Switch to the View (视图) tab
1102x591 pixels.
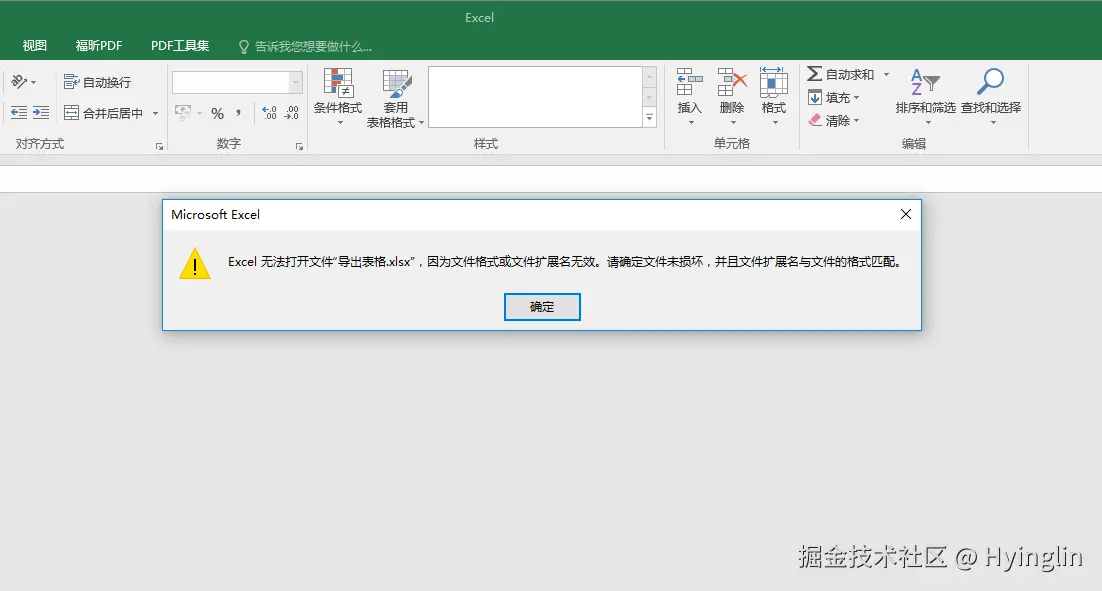coord(34,46)
